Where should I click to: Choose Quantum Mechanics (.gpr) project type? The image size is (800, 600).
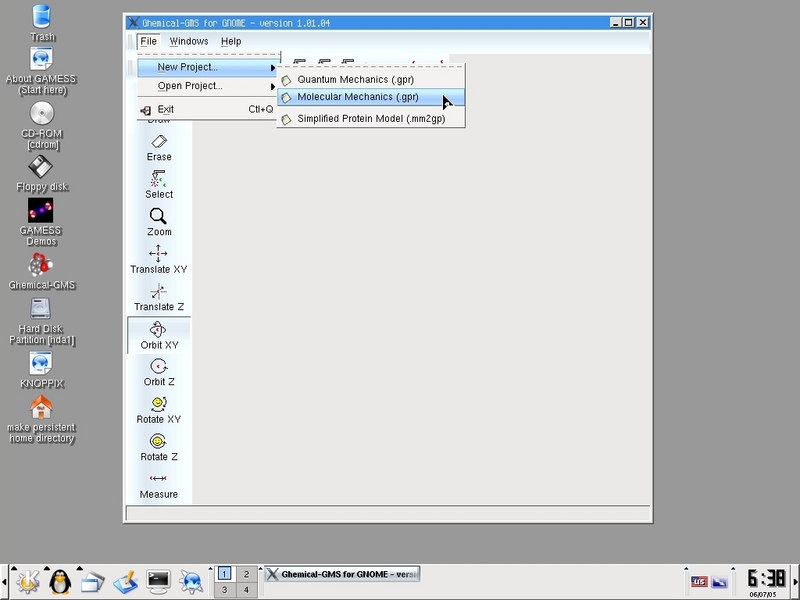point(355,79)
